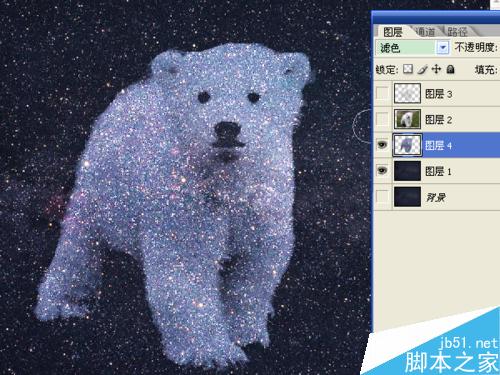Click the 图层 1 thumbnail

point(407,171)
